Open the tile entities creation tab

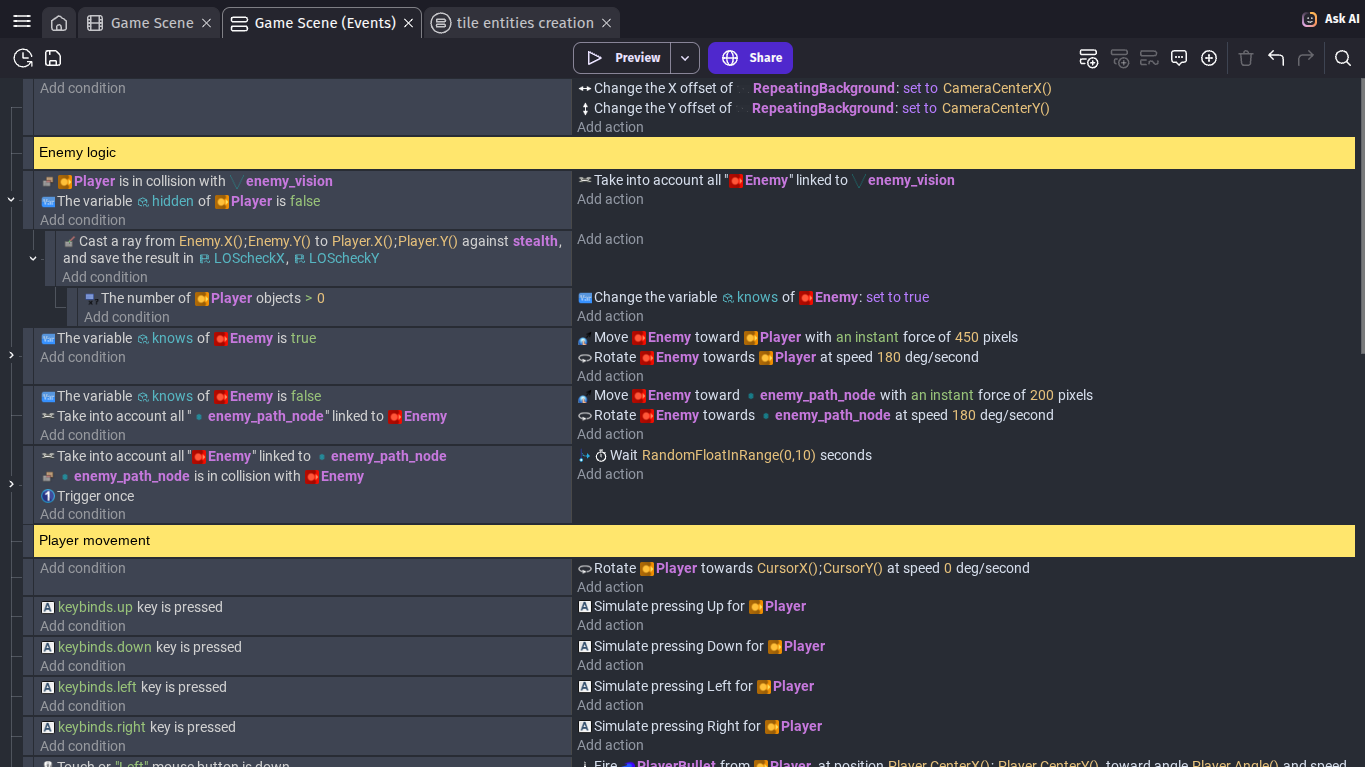tap(524, 23)
